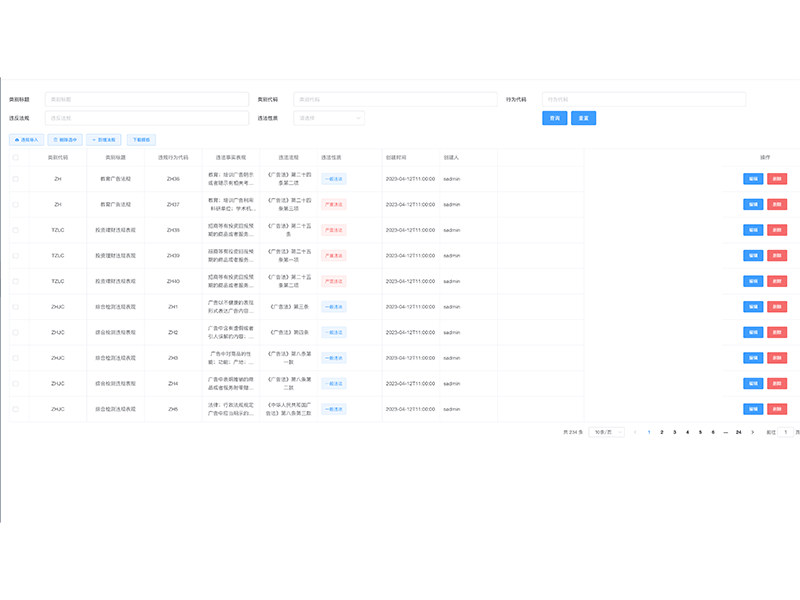The height and width of the screenshot is (600, 800).
Task: Click the blue 查询 search button
Action: coord(554,118)
